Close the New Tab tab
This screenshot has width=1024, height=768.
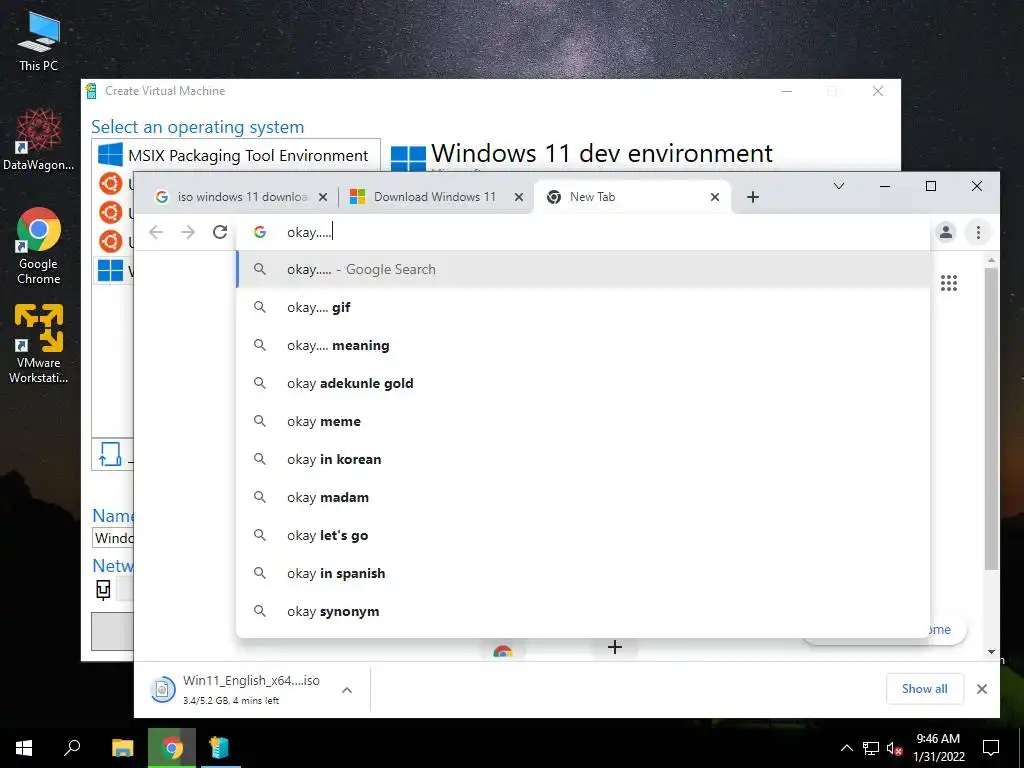[x=714, y=197]
